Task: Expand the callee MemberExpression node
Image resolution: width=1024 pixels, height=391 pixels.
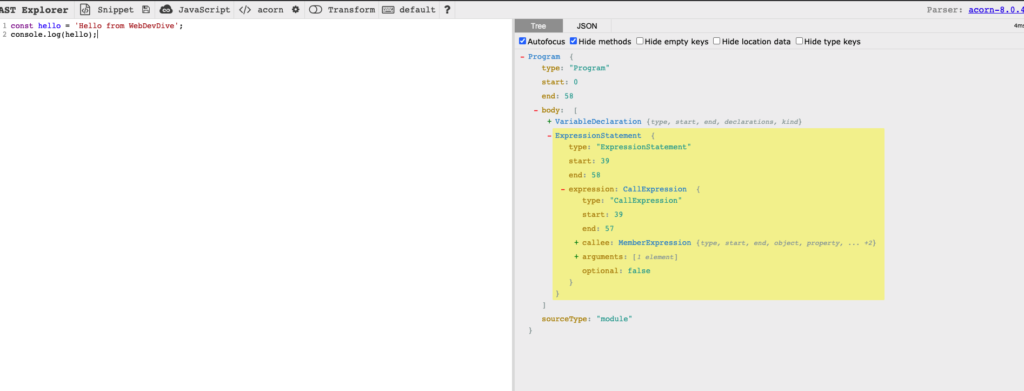Action: (577, 243)
